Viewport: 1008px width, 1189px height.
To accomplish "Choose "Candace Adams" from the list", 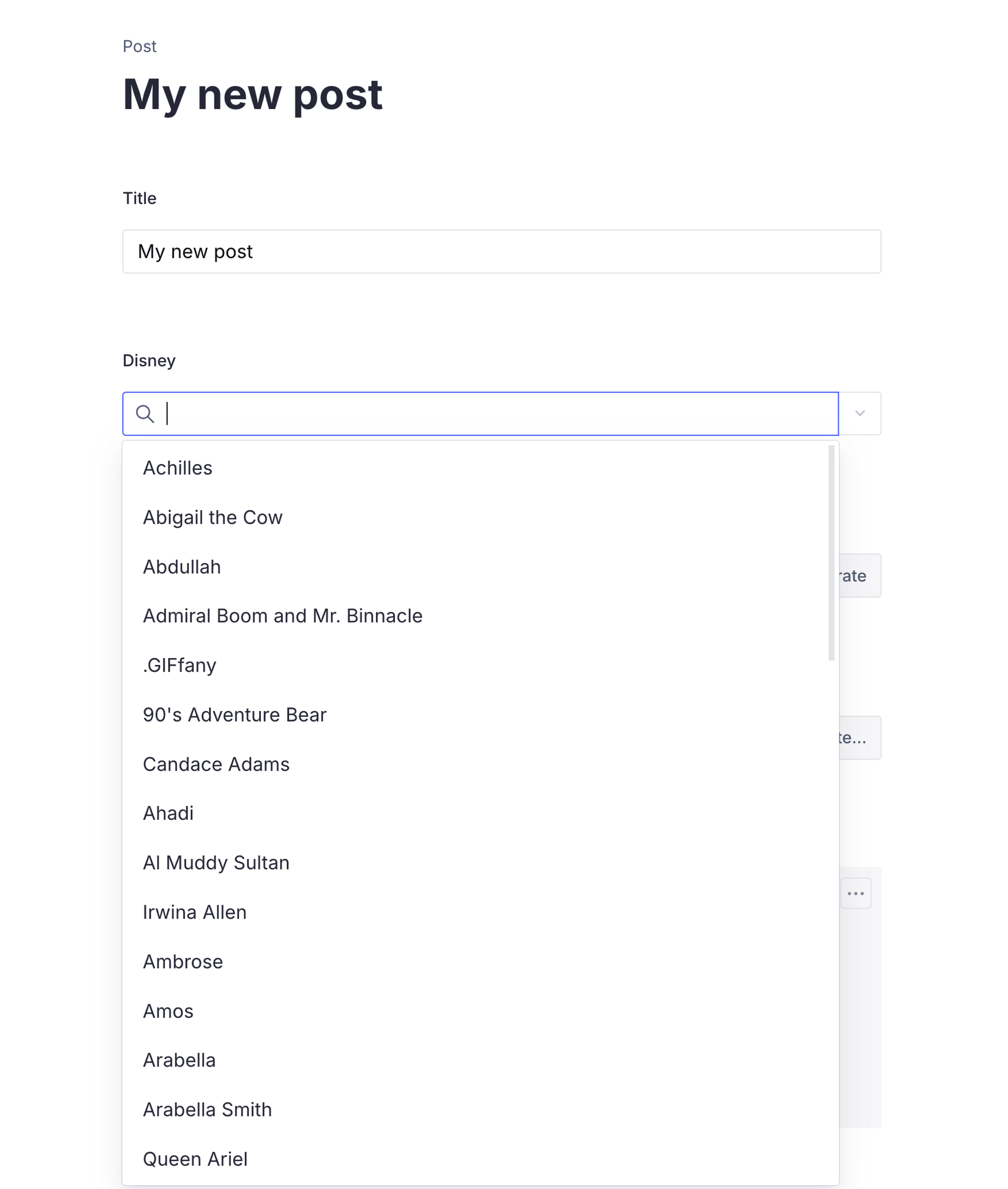I will tap(216, 764).
